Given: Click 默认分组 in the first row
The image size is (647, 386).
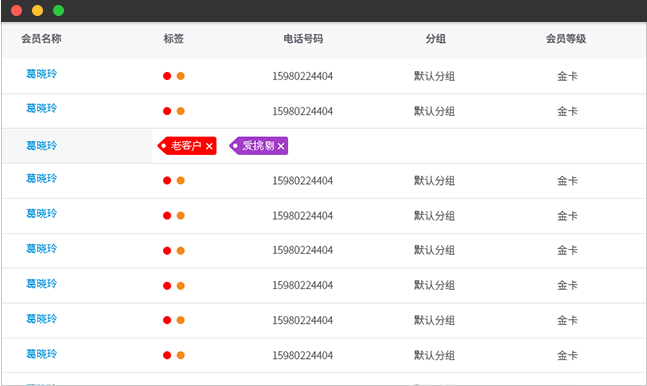Looking at the screenshot, I should [434, 76].
